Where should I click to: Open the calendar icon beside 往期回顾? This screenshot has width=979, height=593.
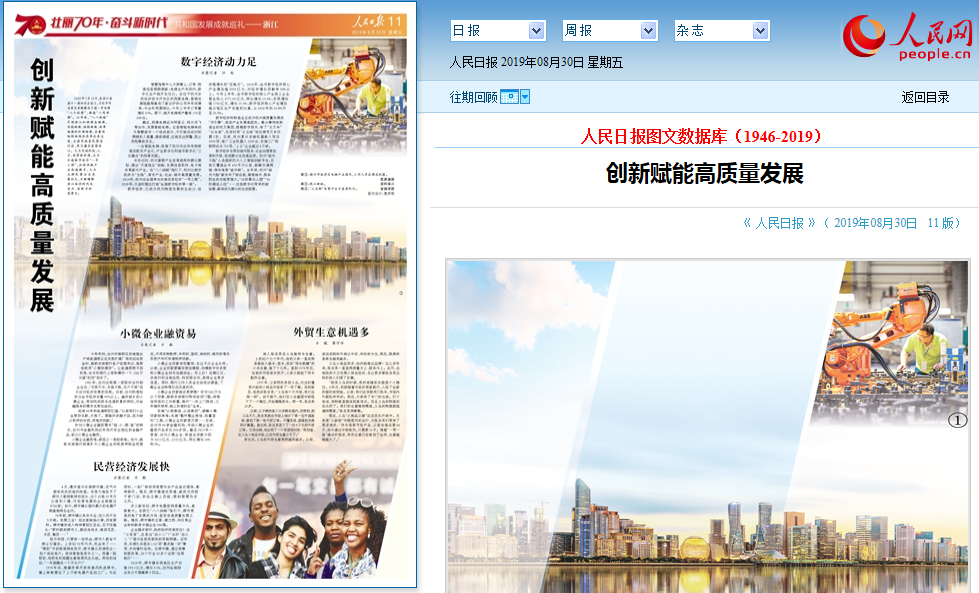point(508,97)
